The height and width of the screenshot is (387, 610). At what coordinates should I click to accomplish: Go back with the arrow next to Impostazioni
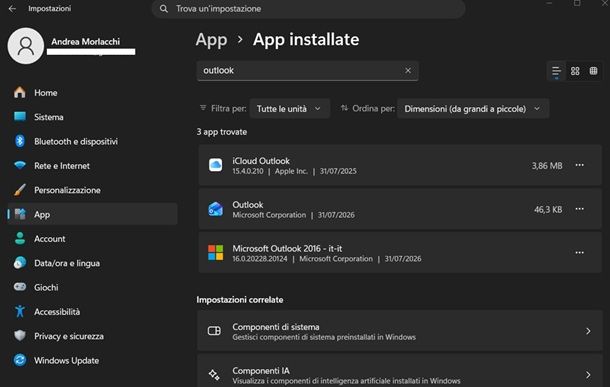point(12,9)
